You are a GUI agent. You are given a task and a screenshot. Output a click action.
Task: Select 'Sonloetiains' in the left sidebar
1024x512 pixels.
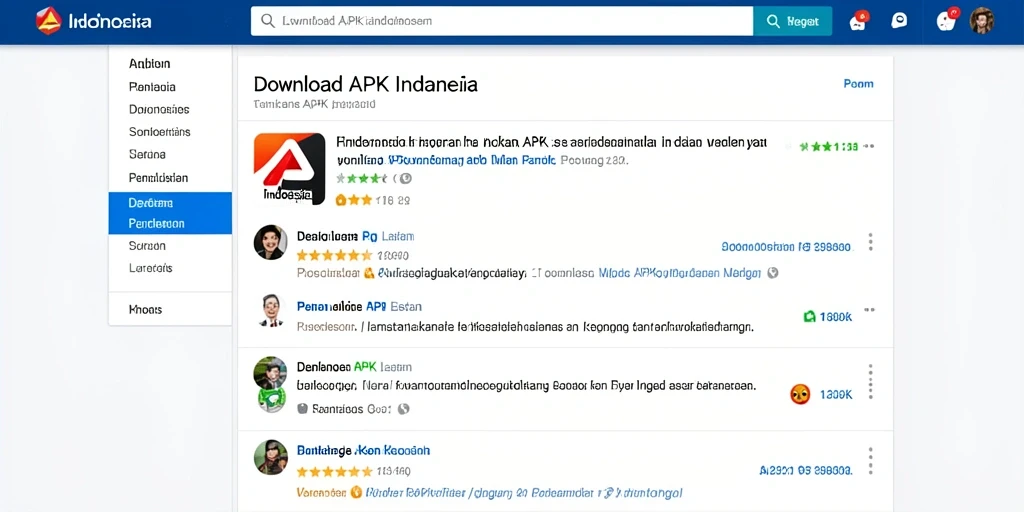pos(159,132)
